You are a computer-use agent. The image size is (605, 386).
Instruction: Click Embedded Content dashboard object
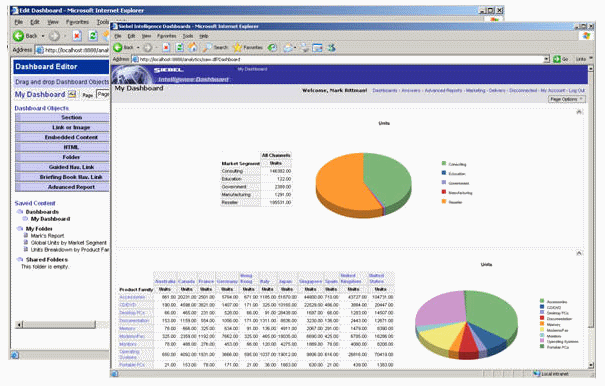tap(62, 137)
